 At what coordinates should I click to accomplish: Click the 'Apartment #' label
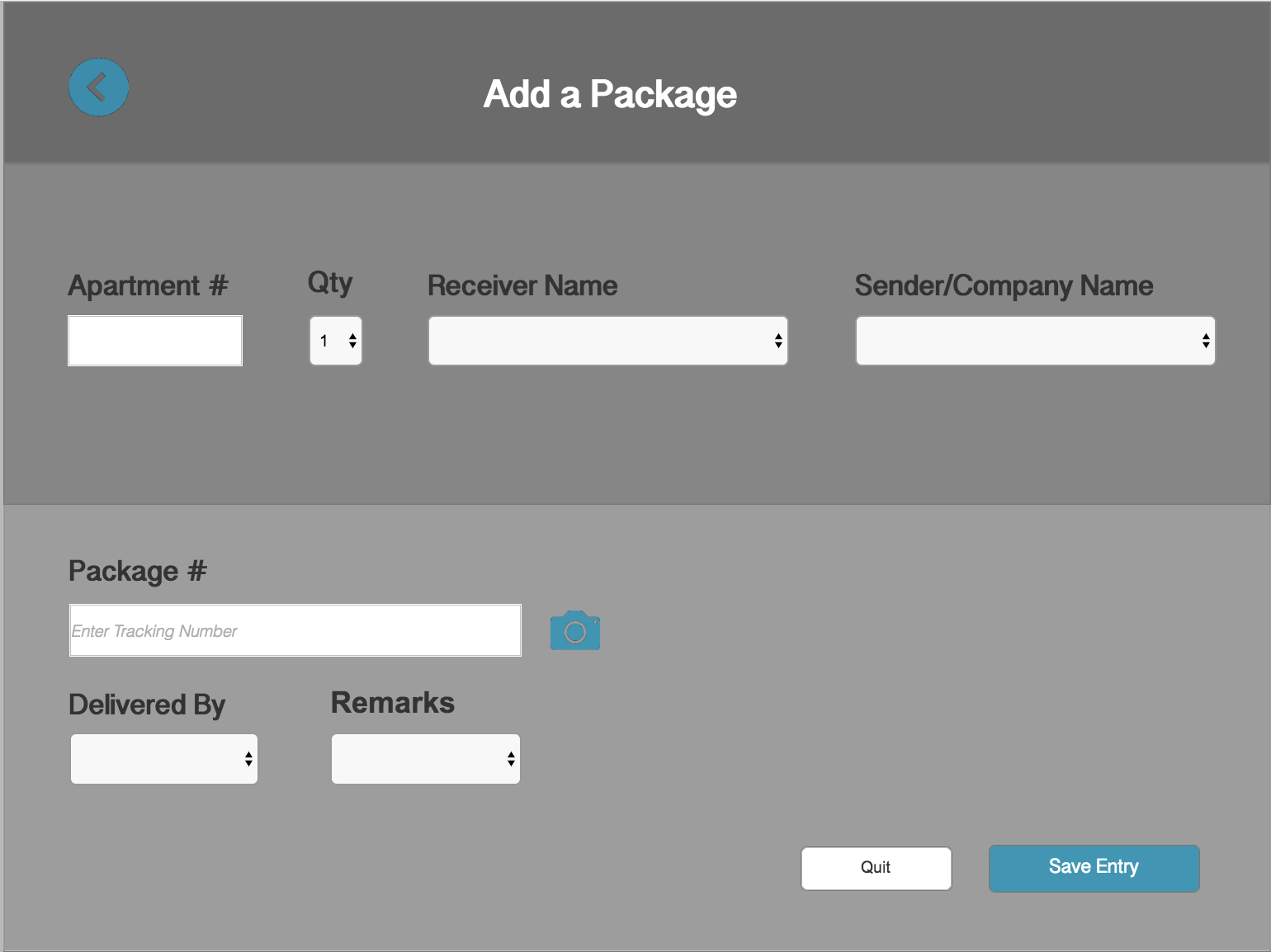click(149, 285)
